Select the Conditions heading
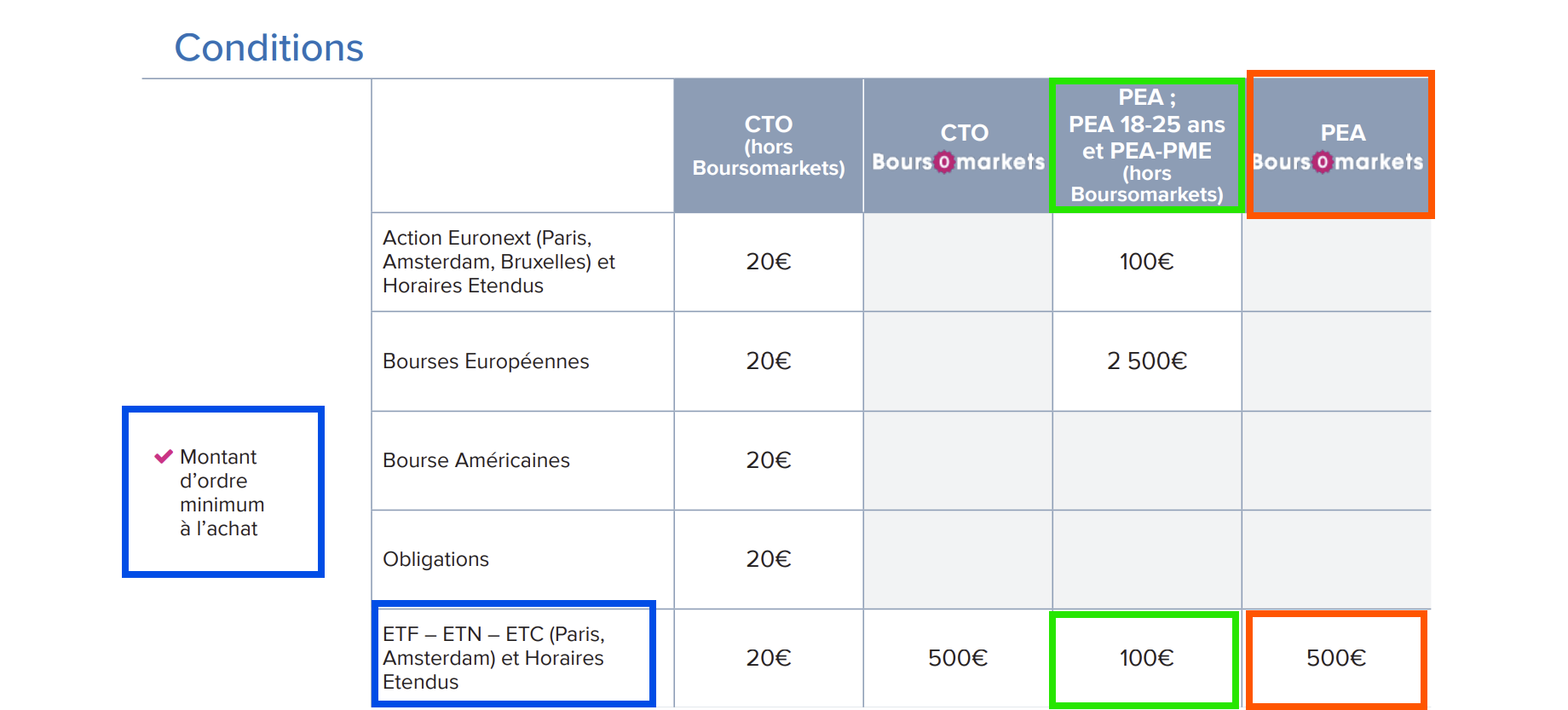 click(268, 48)
